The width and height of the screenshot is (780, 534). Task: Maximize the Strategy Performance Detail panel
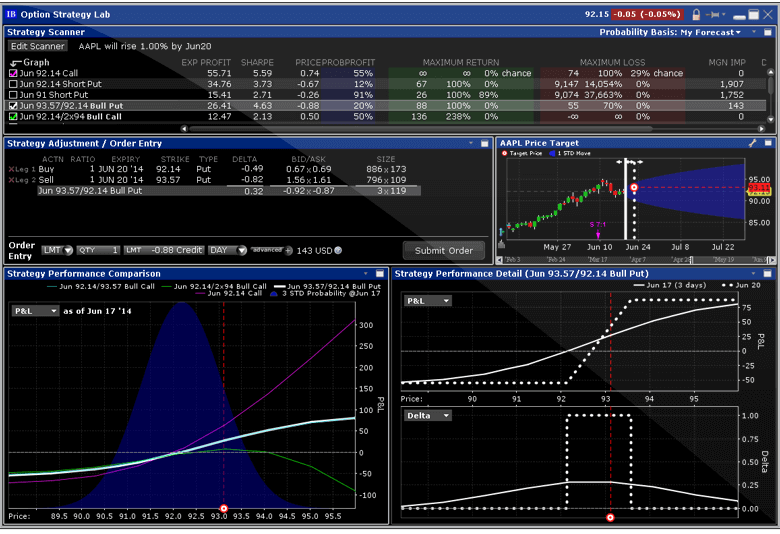[x=768, y=274]
